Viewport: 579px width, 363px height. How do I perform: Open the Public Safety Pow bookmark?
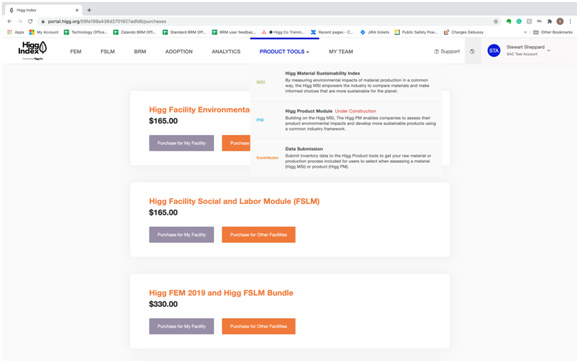(416, 32)
